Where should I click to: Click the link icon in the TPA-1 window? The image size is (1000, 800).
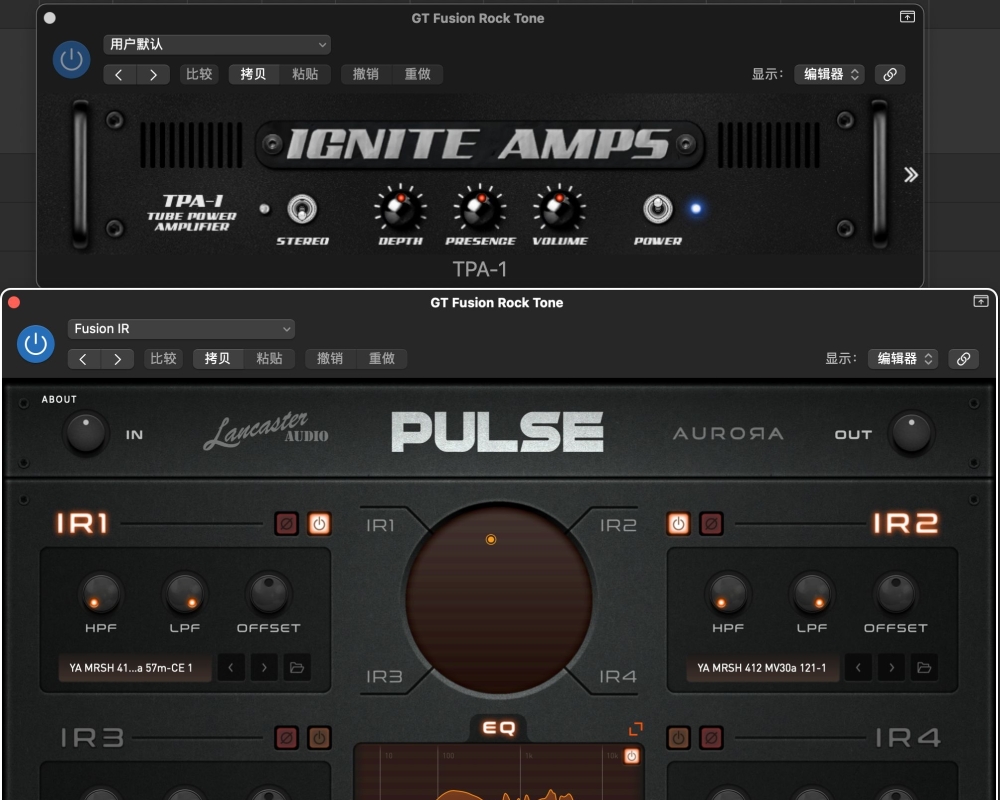click(x=889, y=74)
